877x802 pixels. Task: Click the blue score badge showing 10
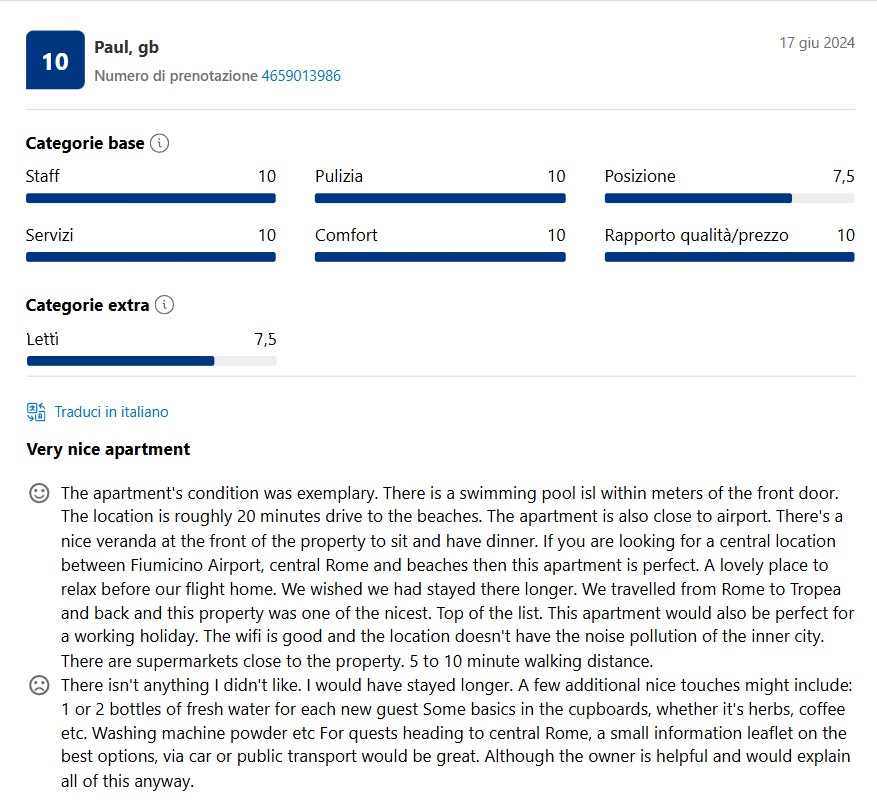[x=55, y=60]
